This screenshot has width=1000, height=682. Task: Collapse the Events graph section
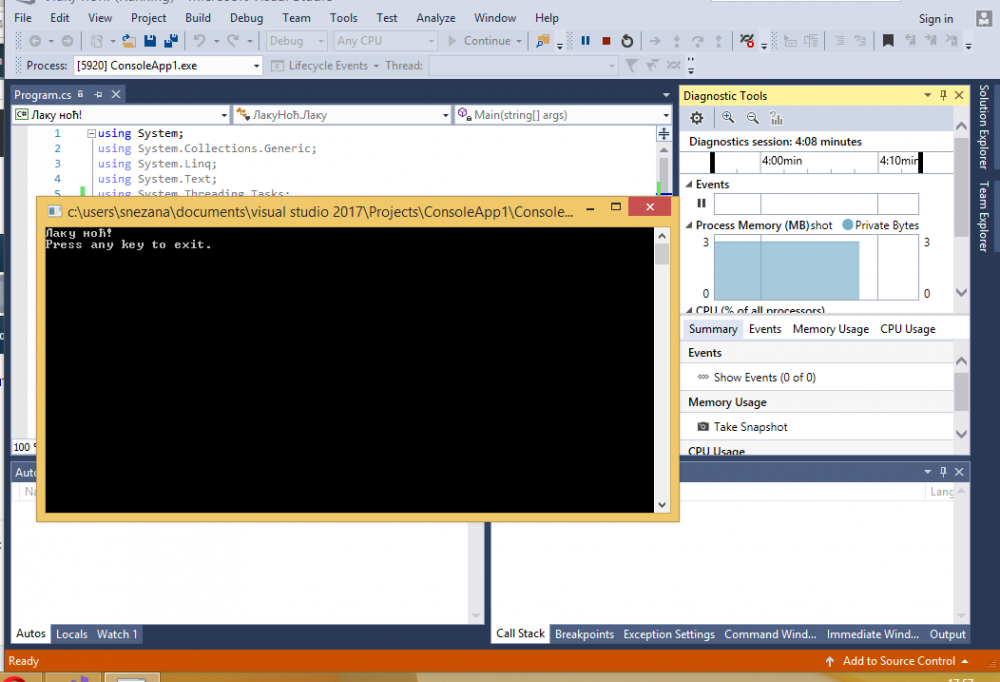coord(689,184)
